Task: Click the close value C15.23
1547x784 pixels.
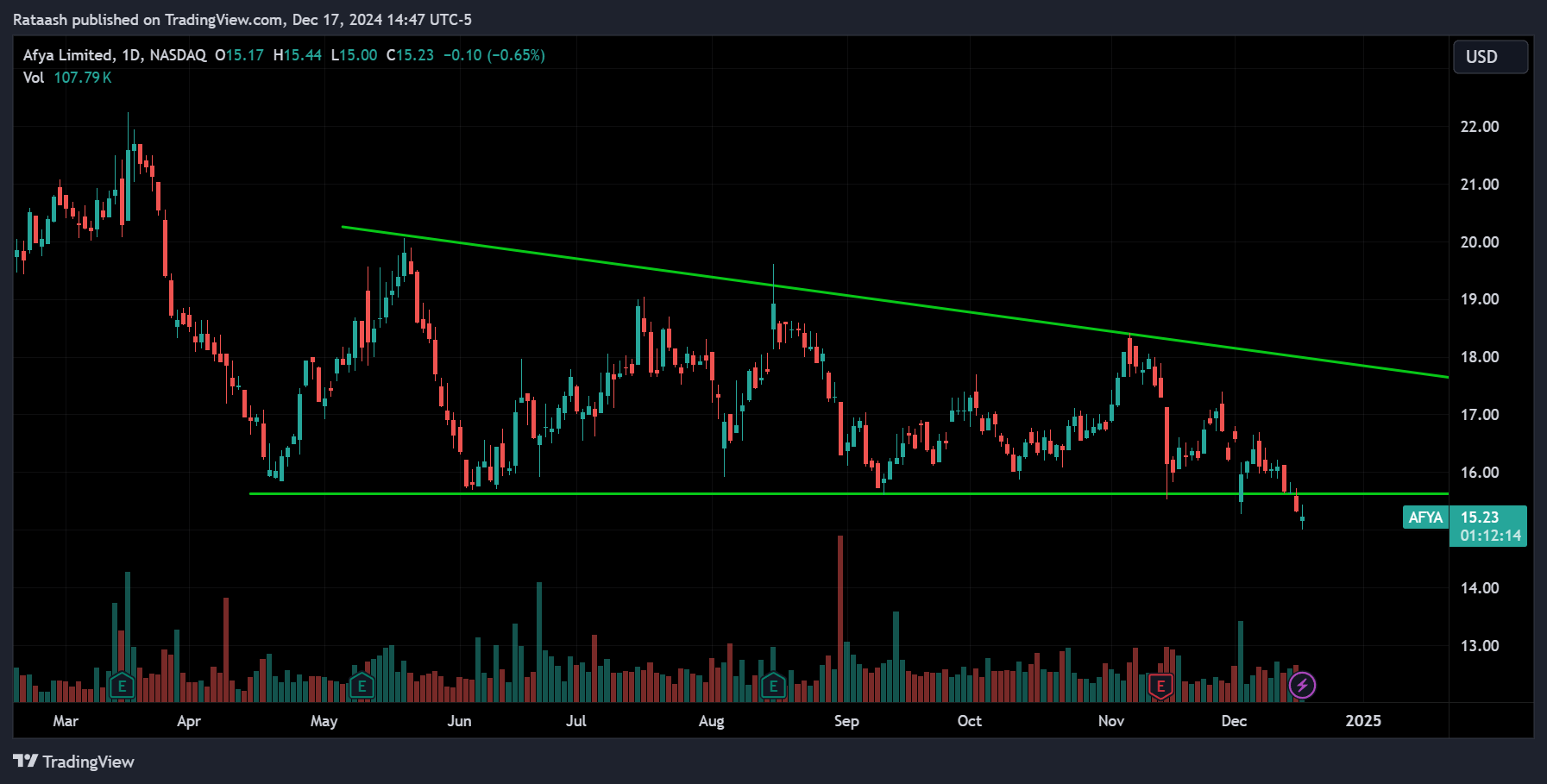Action: [410, 55]
